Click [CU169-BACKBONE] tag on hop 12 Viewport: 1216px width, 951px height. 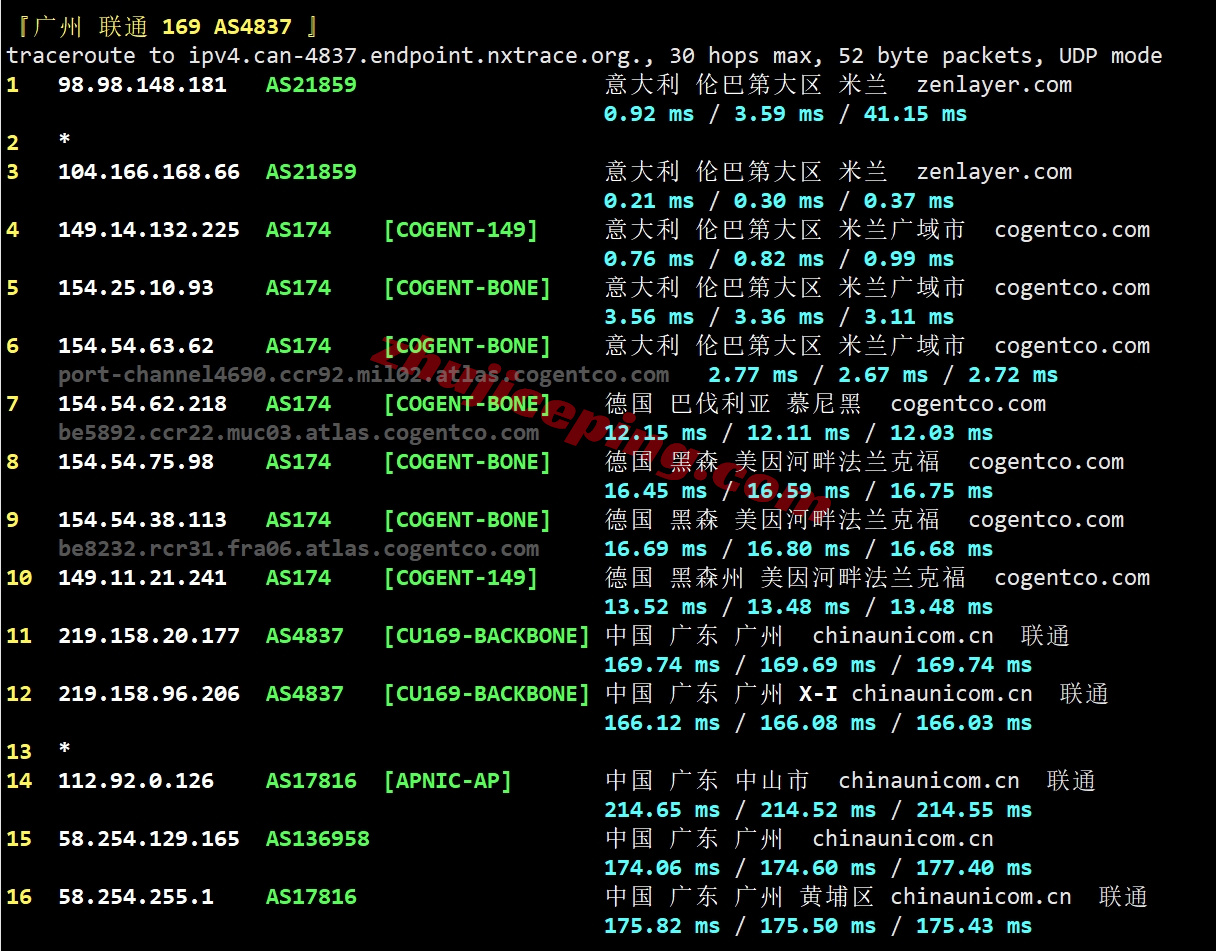pos(487,694)
